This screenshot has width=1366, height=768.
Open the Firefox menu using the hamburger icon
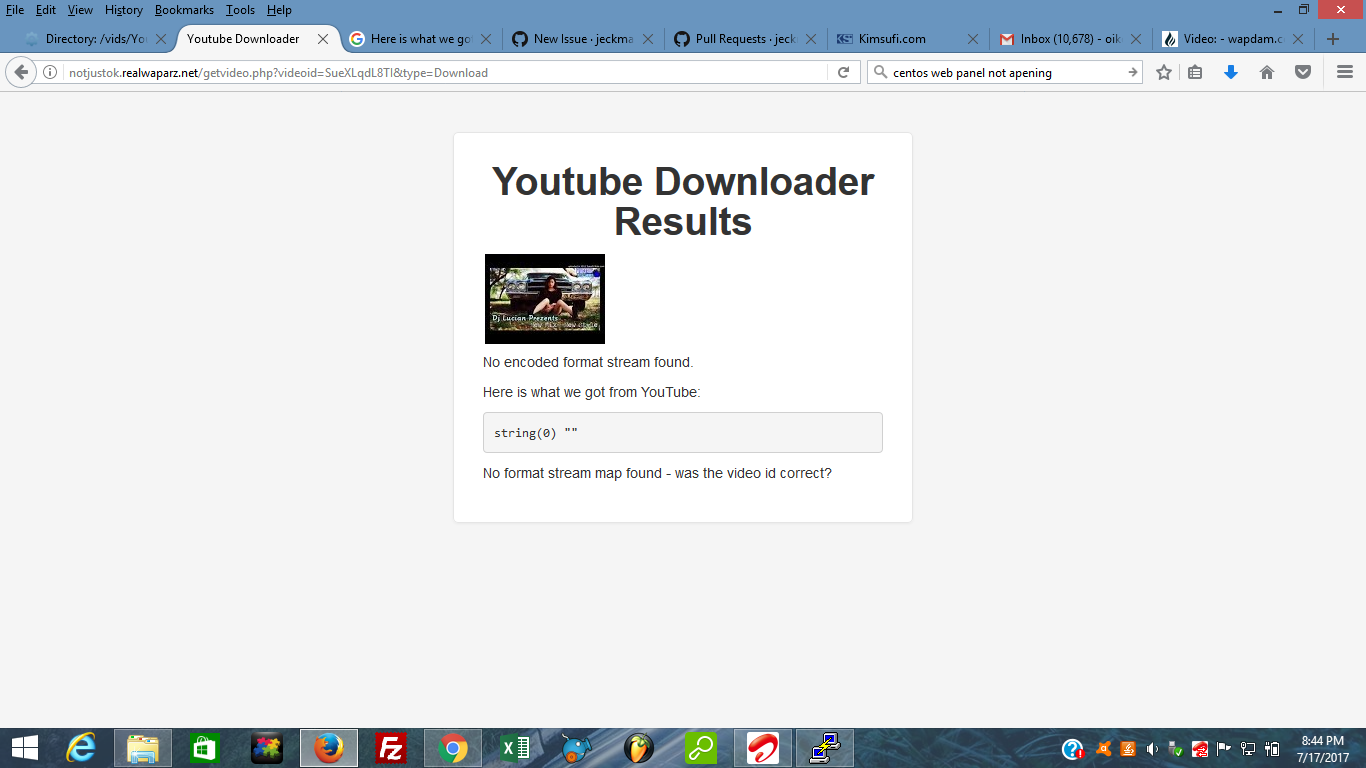[1344, 72]
